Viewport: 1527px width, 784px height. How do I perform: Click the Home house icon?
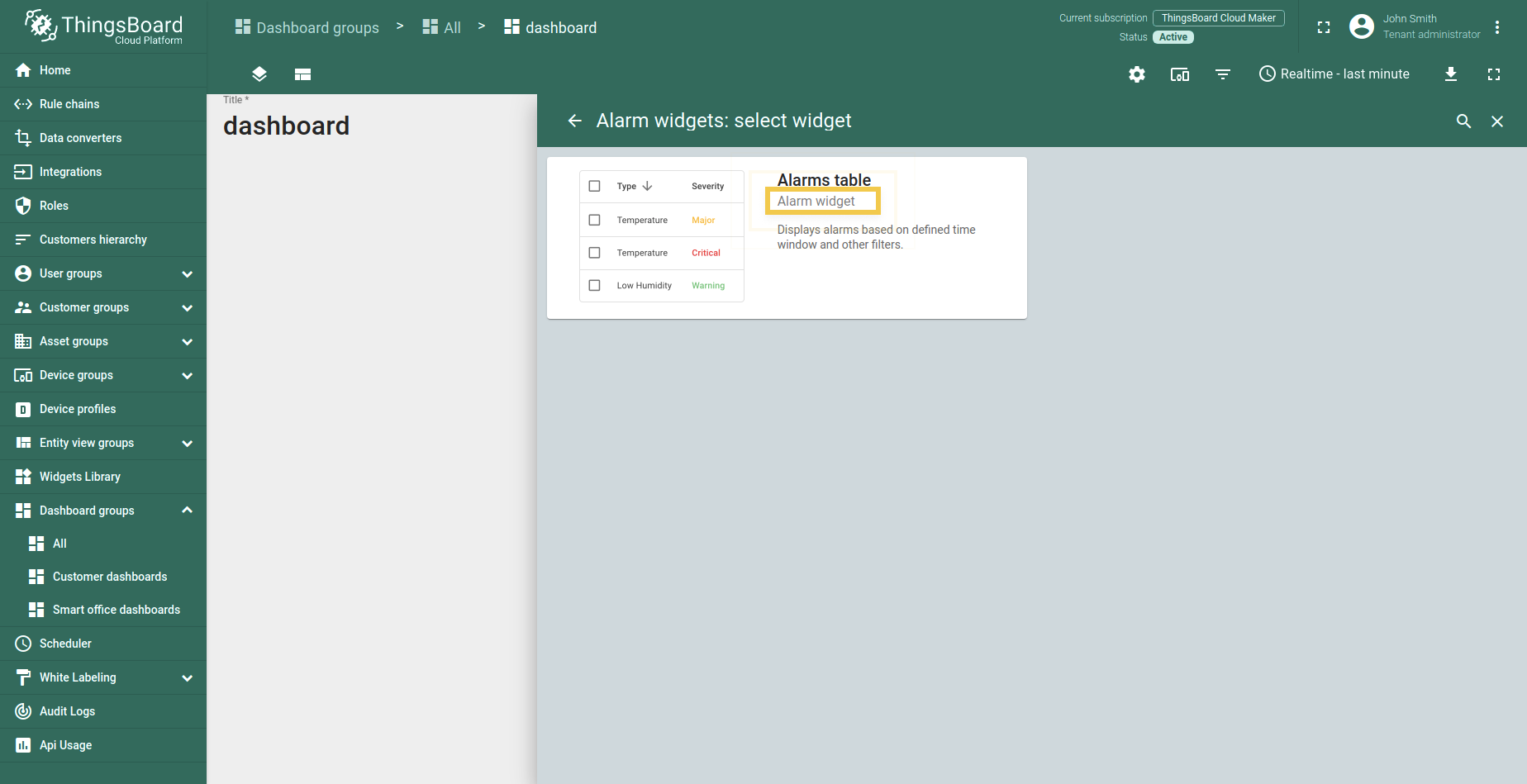tap(23, 70)
